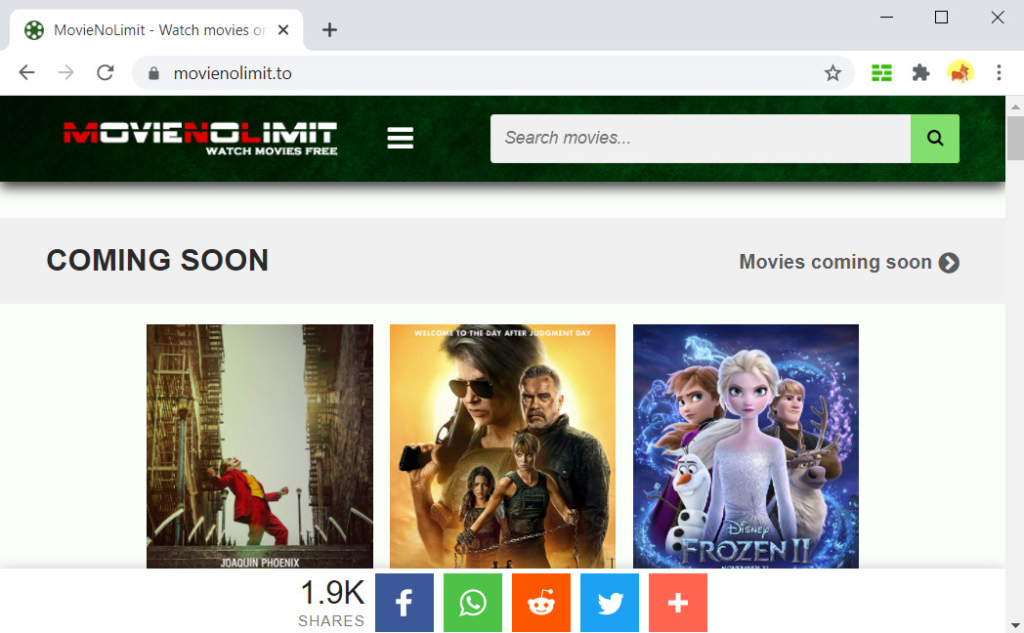Share the page on Facebook

tap(404, 602)
